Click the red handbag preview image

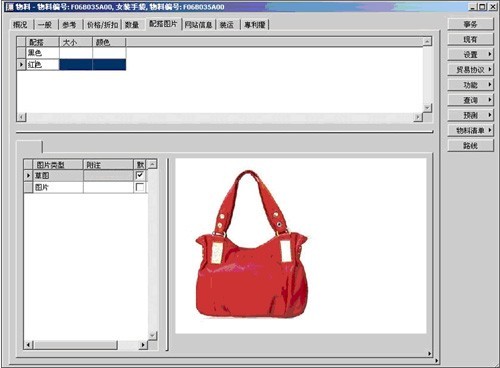coord(252,244)
